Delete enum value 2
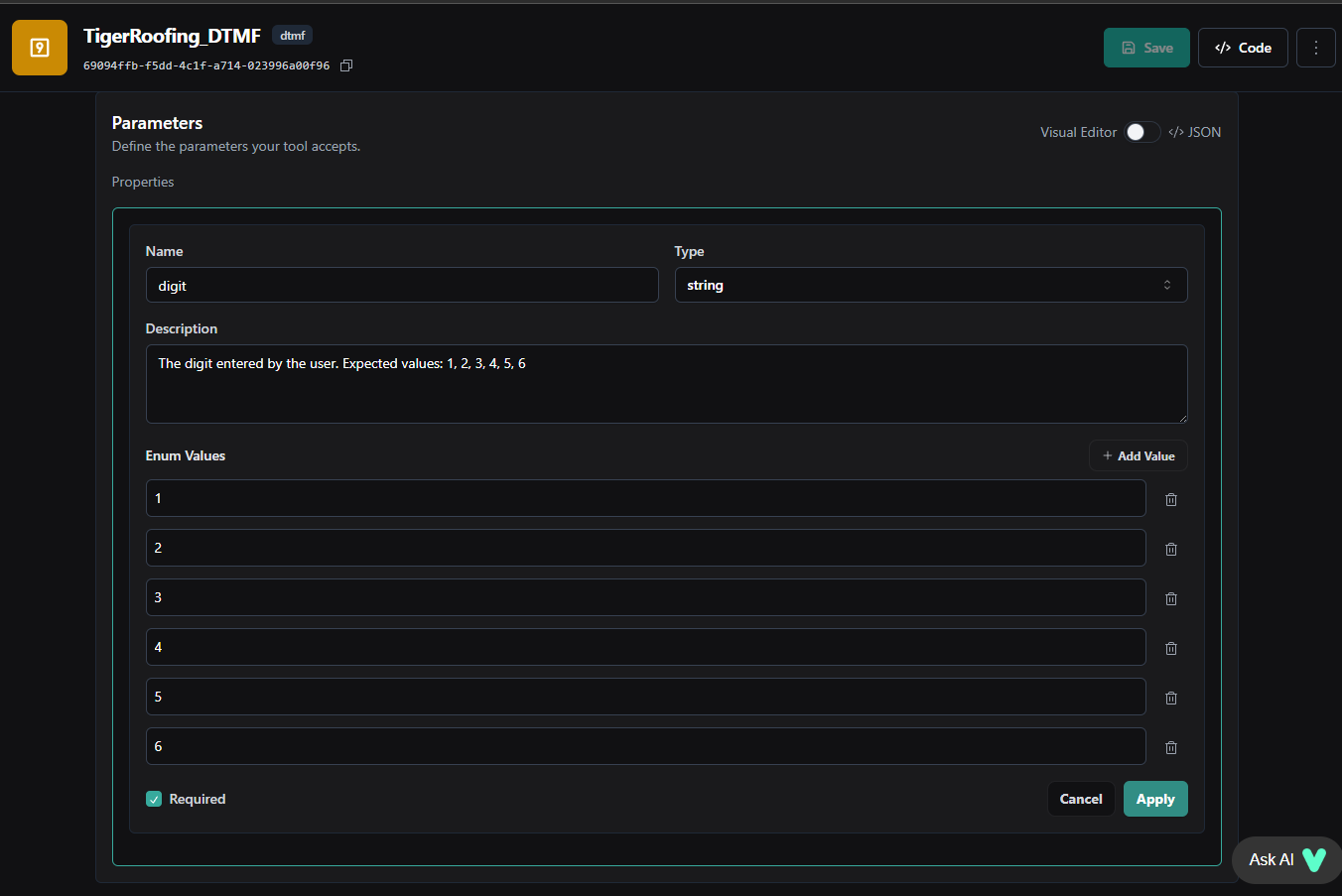Screen dimensions: 1342x896 pos(1171,549)
